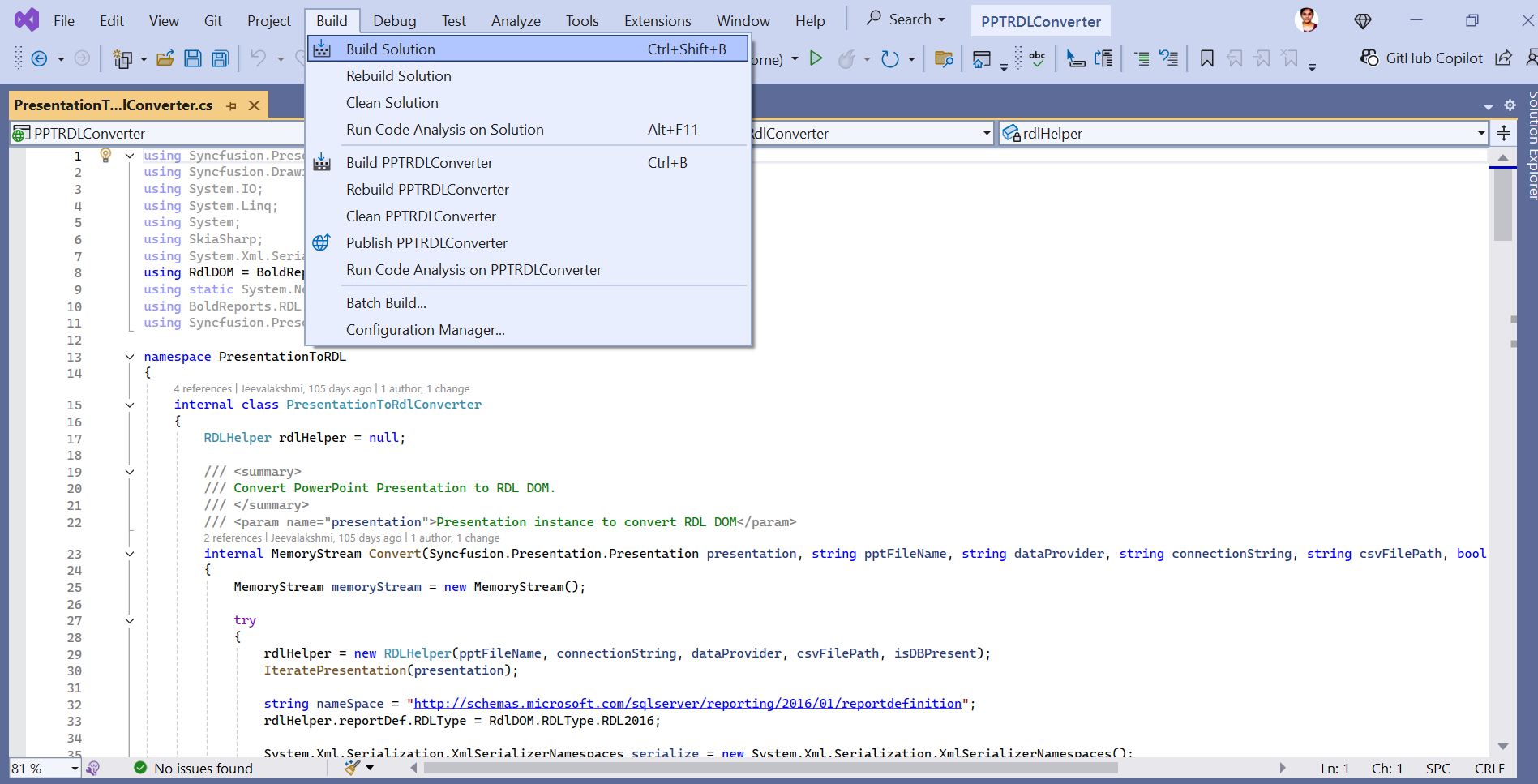Click the browser window home icon

981,58
